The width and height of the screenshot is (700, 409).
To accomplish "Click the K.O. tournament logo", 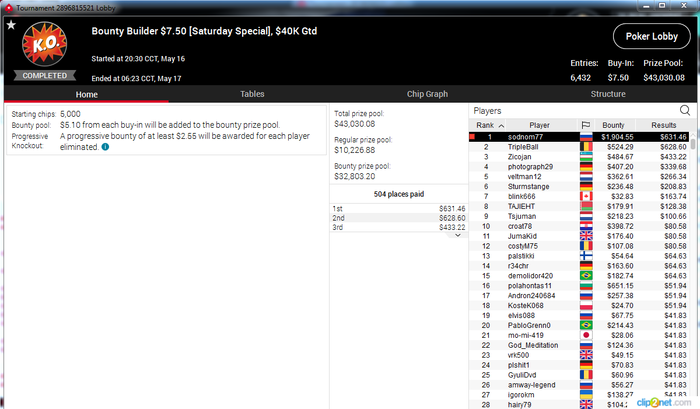I will click(45, 44).
